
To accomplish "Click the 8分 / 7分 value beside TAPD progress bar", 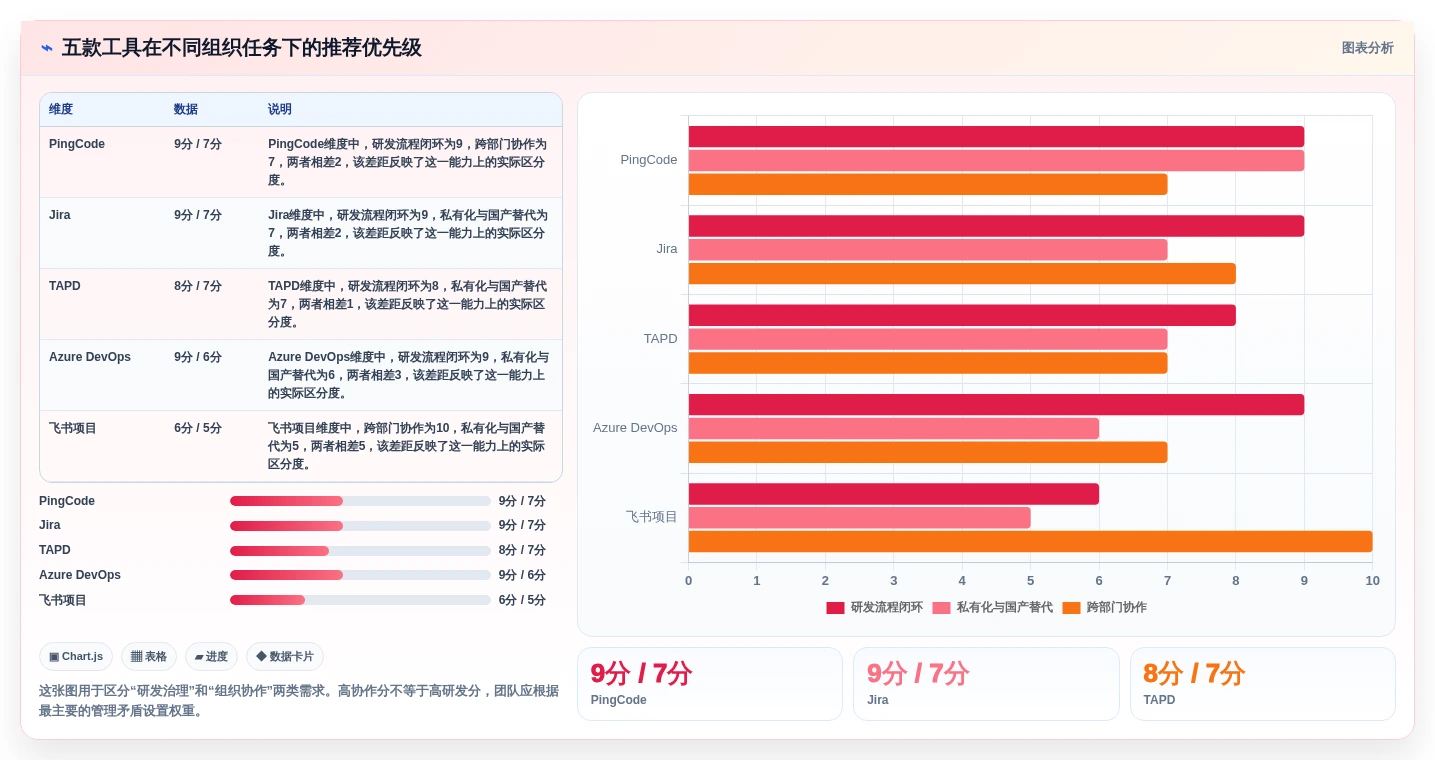I will (x=522, y=550).
